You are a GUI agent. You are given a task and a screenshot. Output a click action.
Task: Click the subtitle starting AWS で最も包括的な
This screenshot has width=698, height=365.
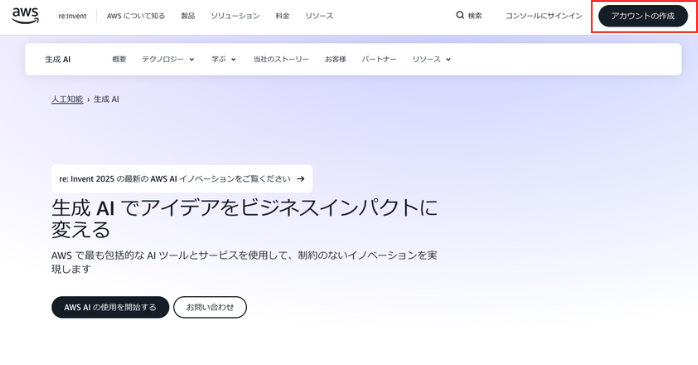(244, 262)
